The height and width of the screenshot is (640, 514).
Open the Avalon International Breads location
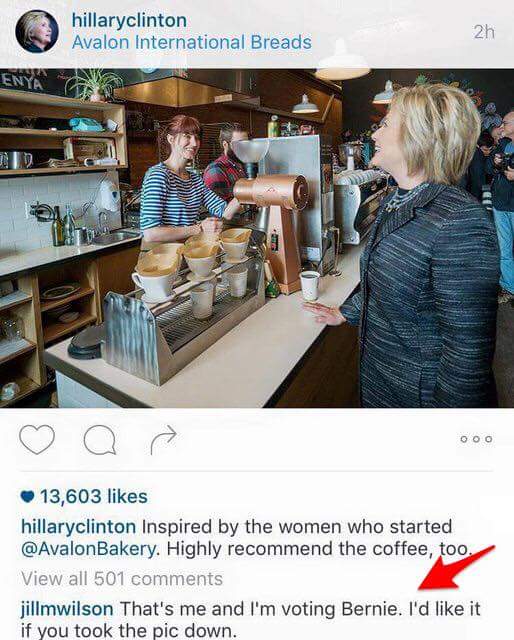tap(191, 42)
